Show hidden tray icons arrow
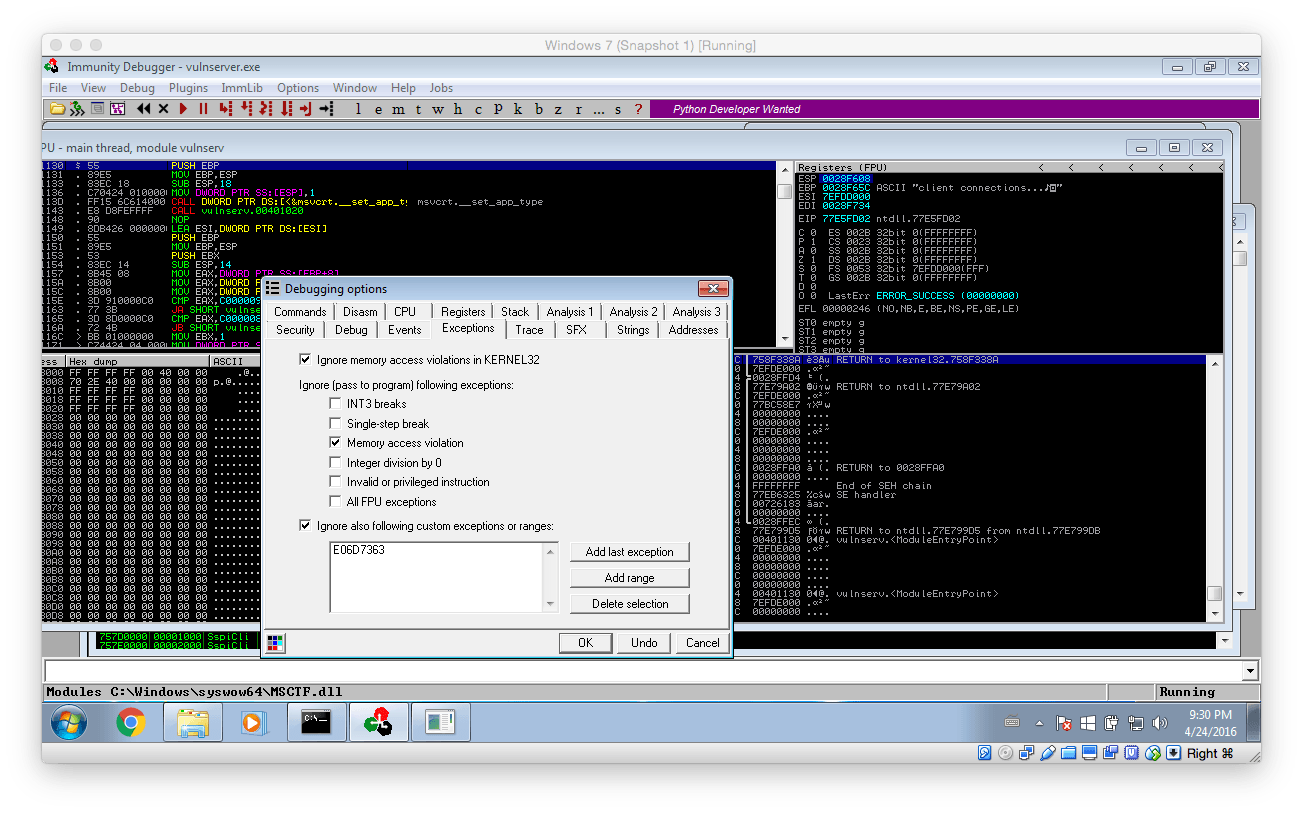Viewport: 1303px width, 813px height. (1039, 723)
